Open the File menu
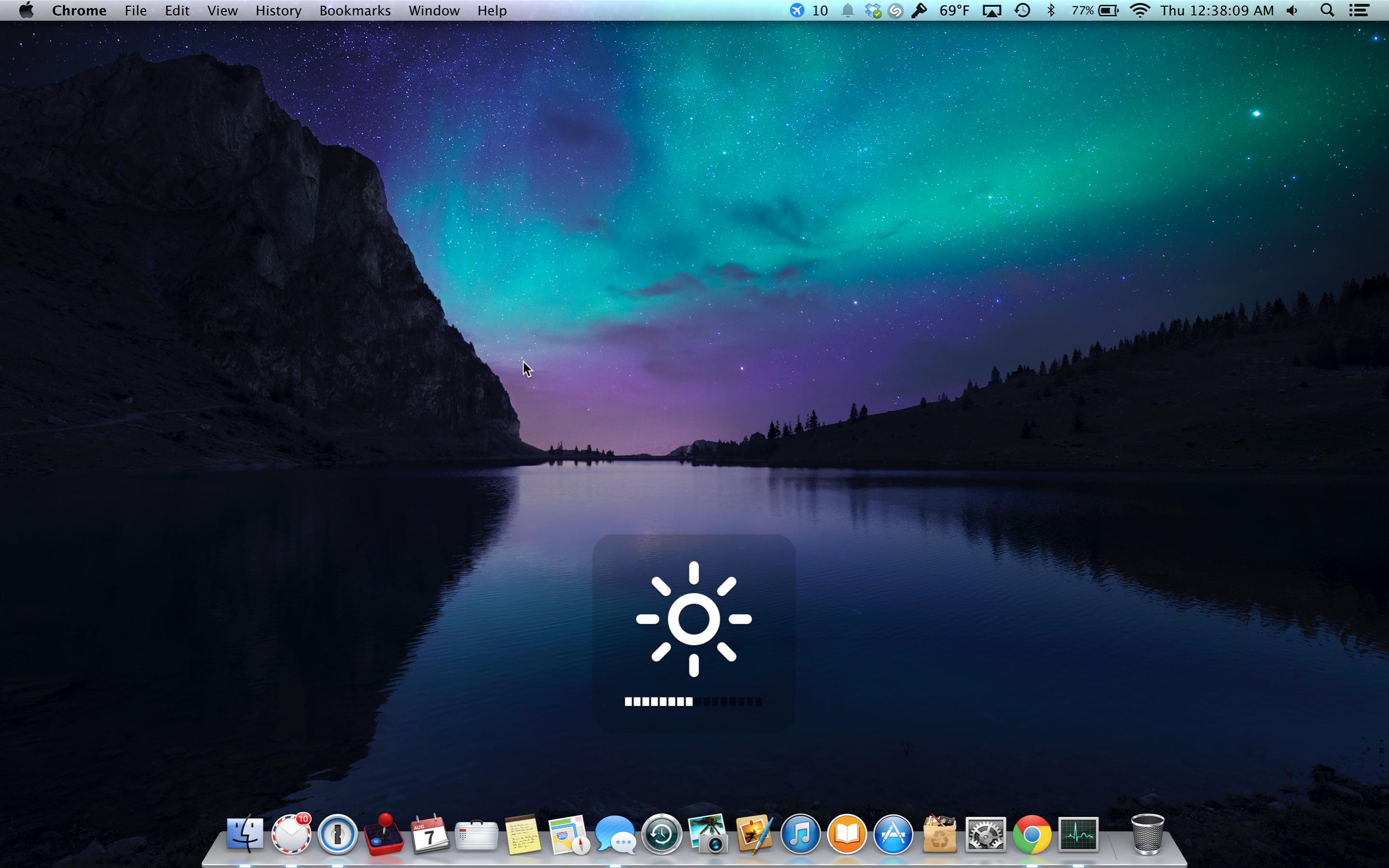This screenshot has width=1389, height=868. 136,10
